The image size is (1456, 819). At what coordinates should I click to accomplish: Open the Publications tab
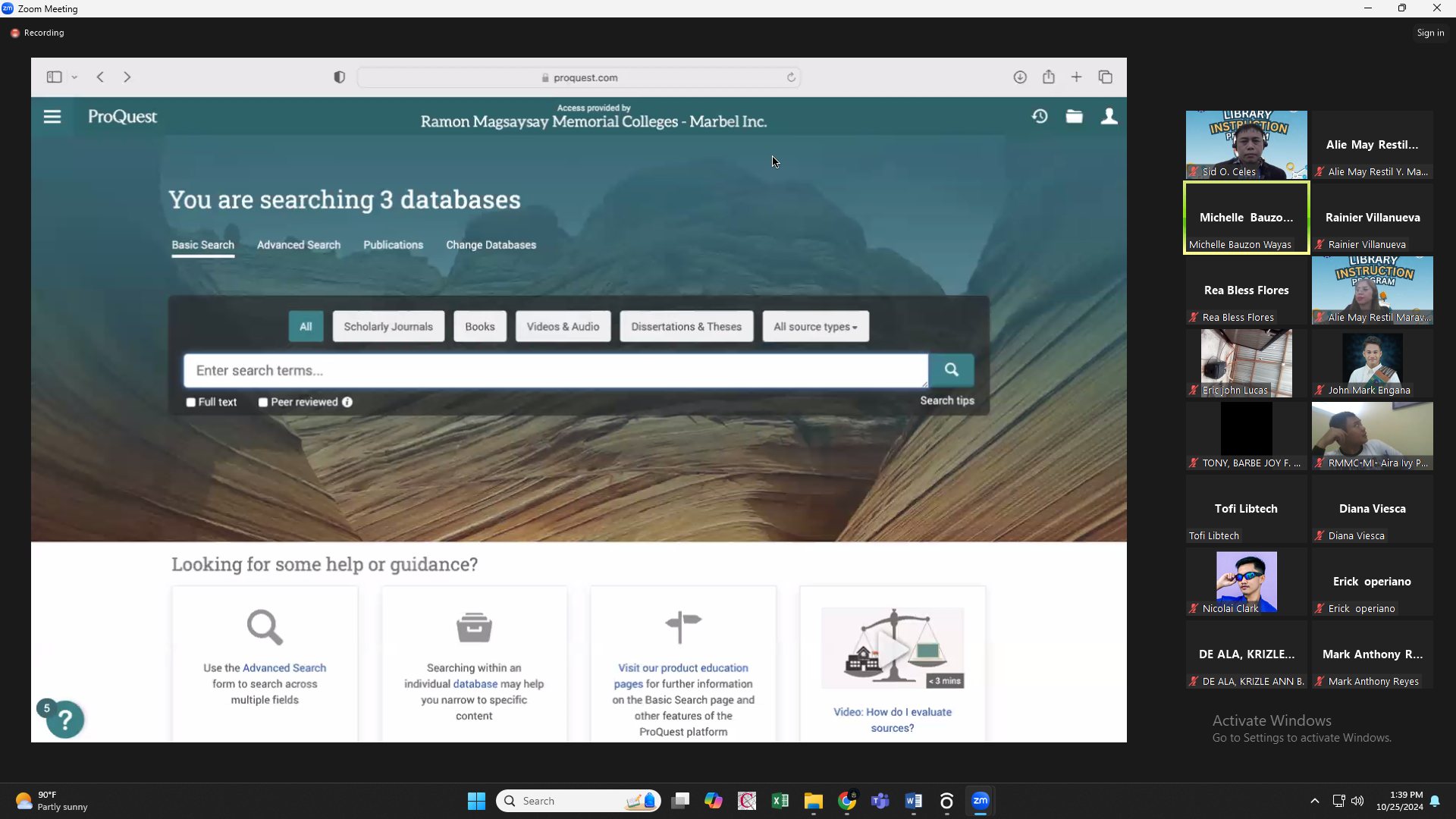393,245
